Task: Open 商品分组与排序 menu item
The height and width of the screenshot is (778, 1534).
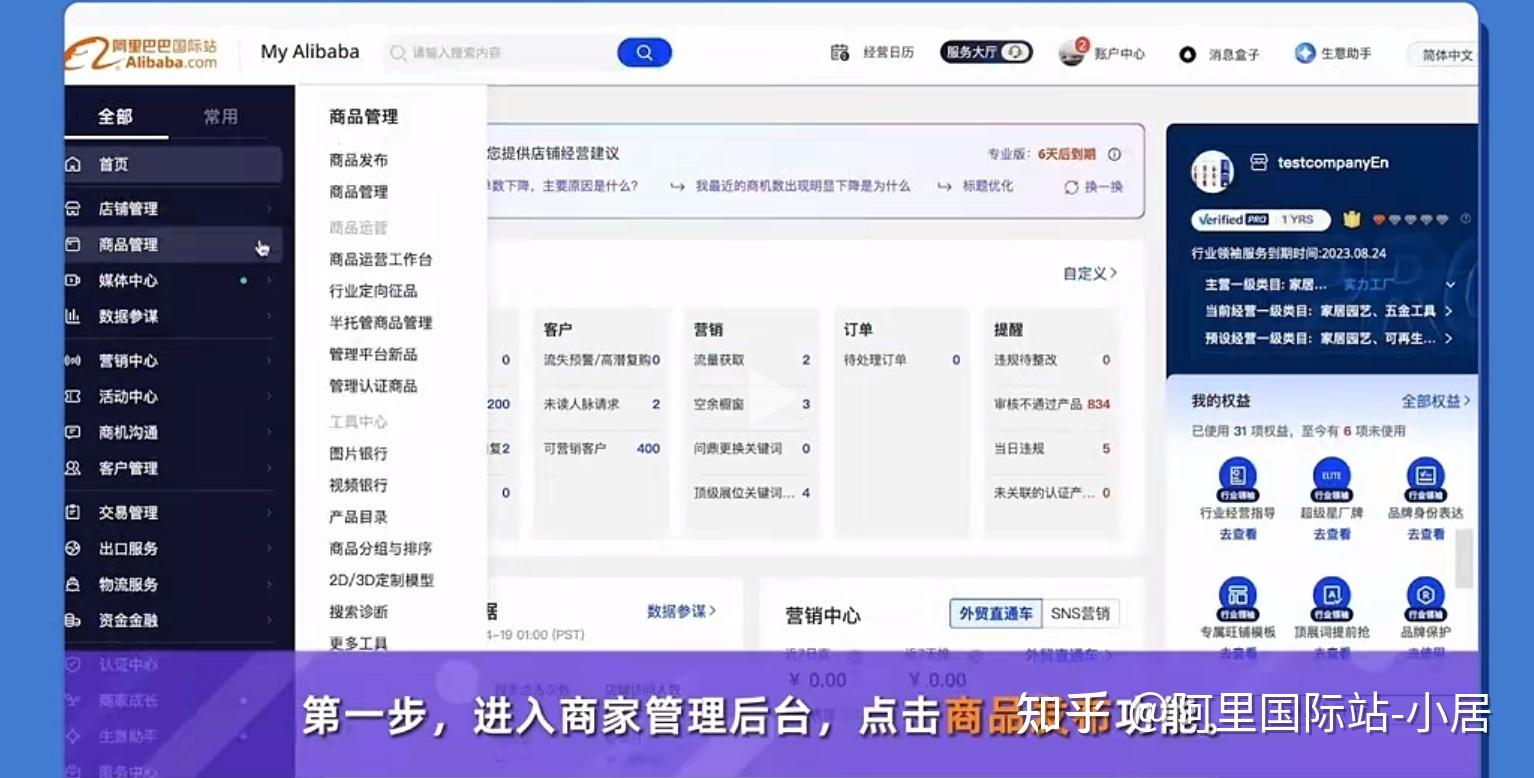Action: [x=381, y=548]
